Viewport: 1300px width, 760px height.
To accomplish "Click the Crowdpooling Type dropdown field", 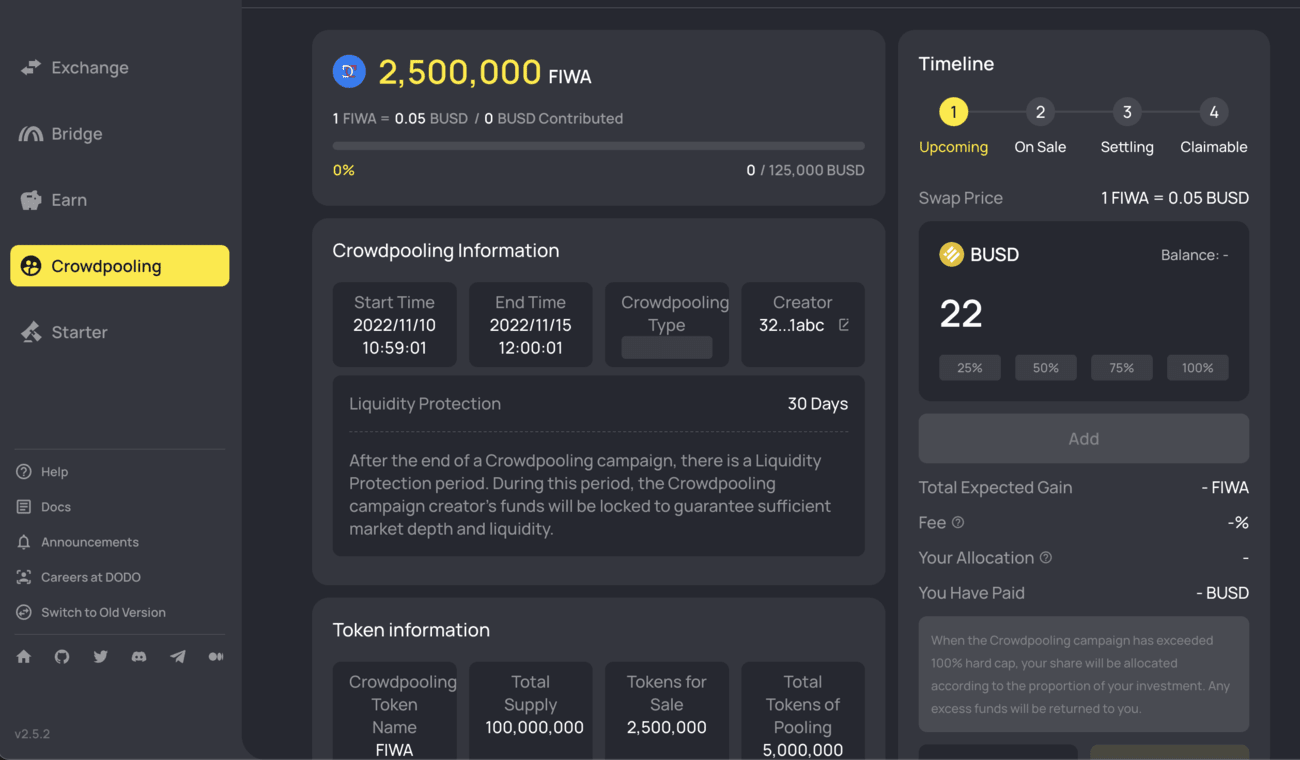I will (666, 347).
